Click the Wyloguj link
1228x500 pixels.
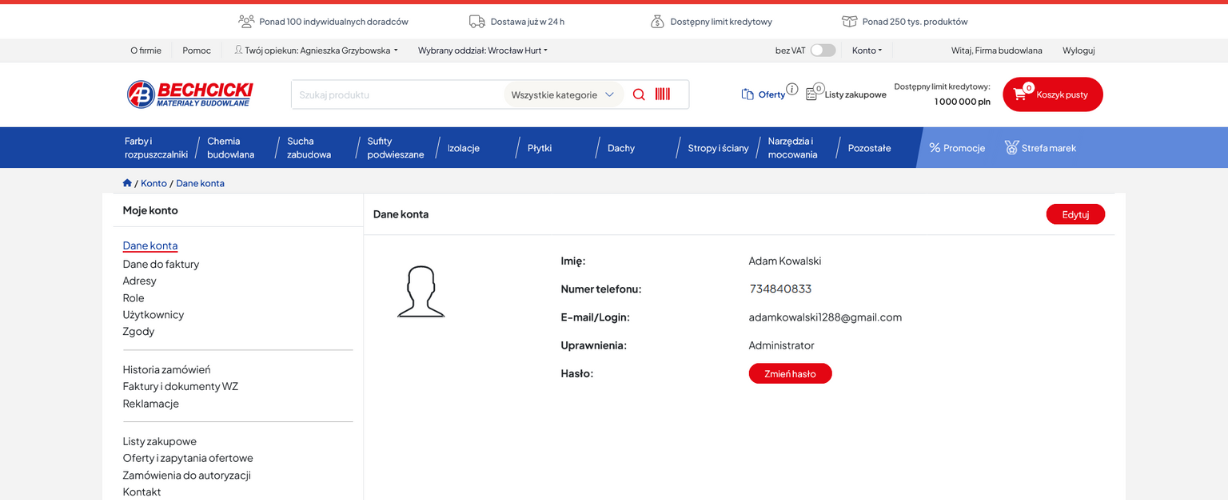coord(1078,50)
